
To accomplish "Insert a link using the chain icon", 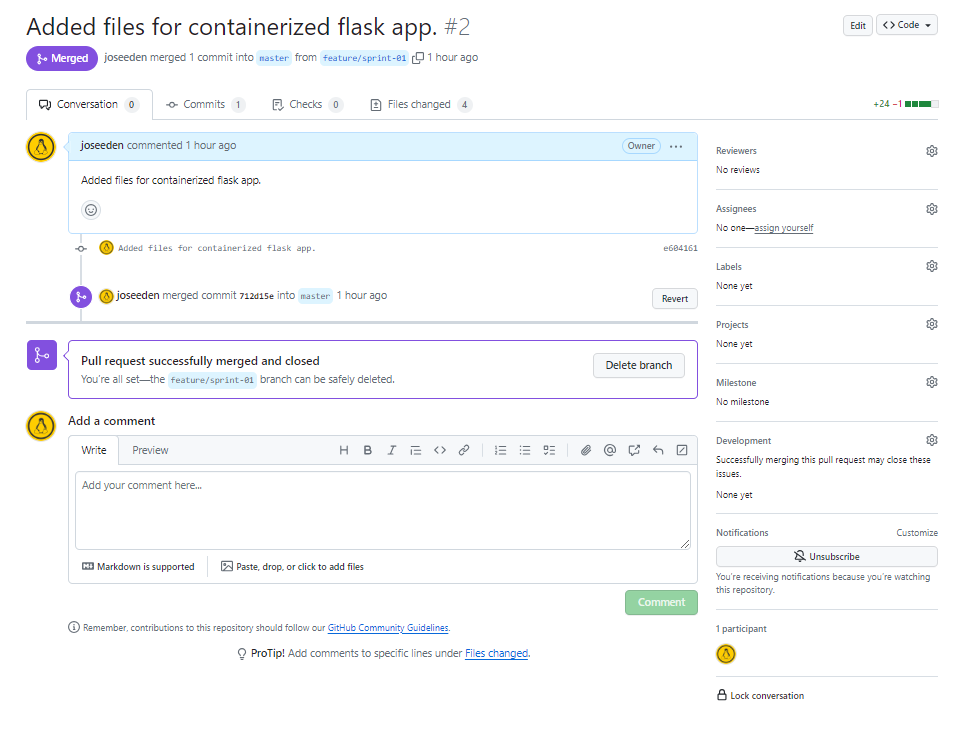I will [464, 450].
